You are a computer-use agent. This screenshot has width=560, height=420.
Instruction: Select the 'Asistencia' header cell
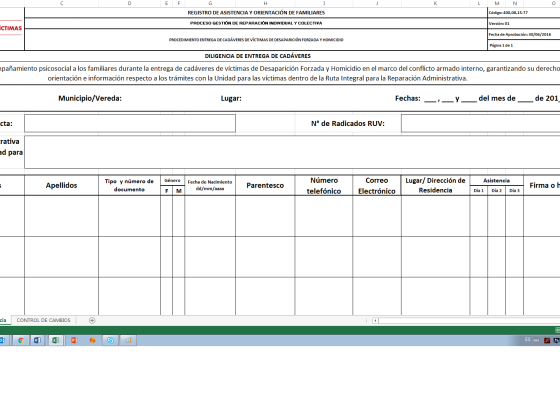496,180
